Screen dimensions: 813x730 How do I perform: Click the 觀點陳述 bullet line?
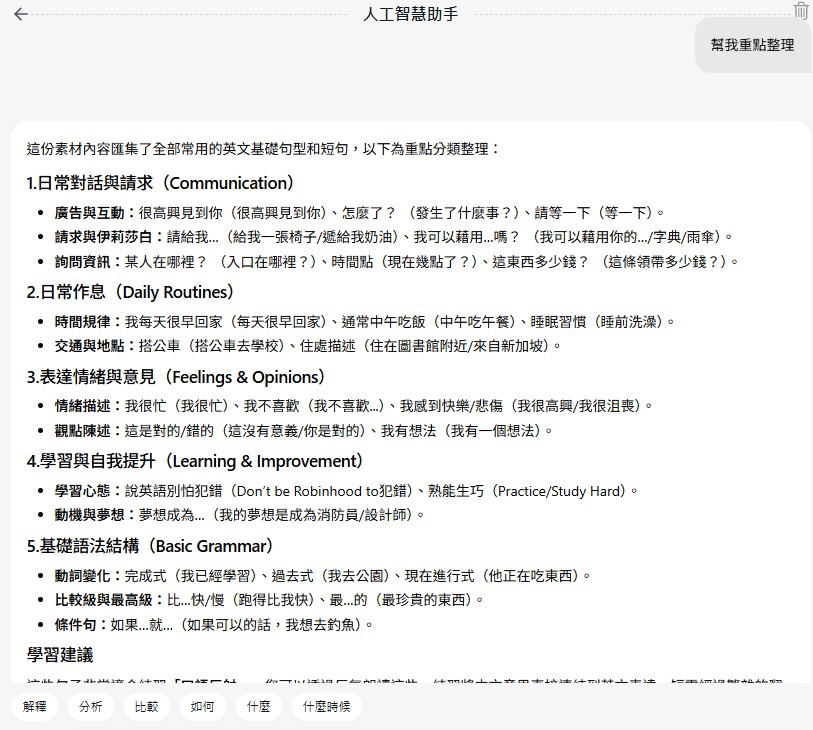tap(304, 430)
